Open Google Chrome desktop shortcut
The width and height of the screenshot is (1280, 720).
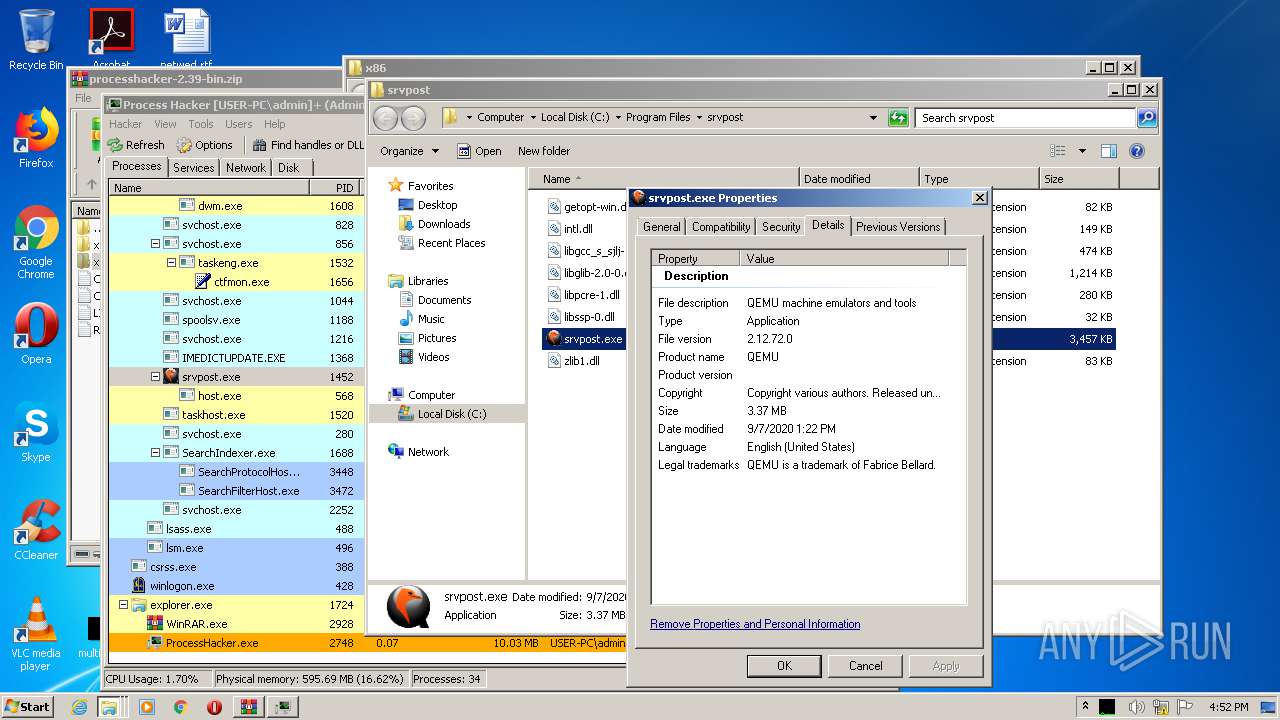tap(36, 243)
